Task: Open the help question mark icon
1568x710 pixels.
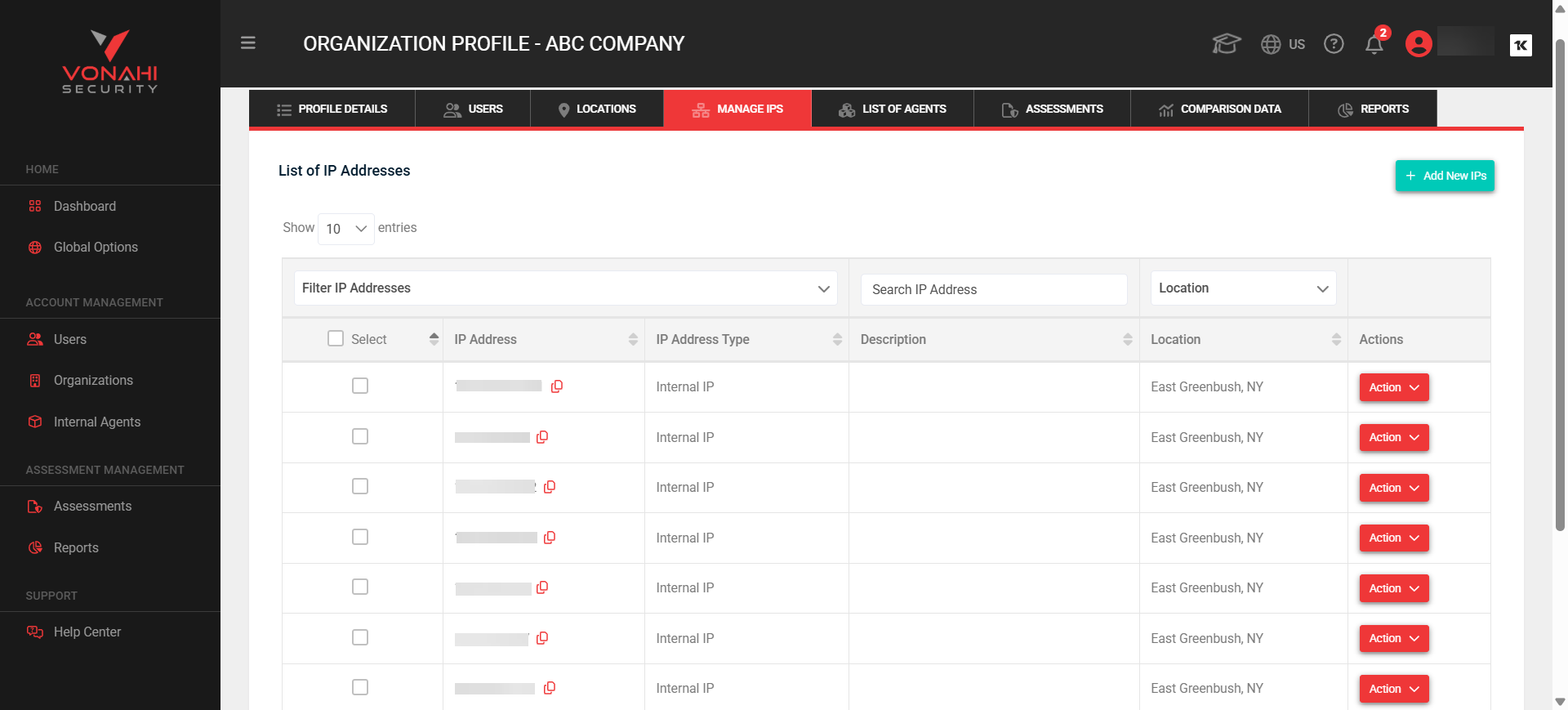Action: click(1334, 44)
